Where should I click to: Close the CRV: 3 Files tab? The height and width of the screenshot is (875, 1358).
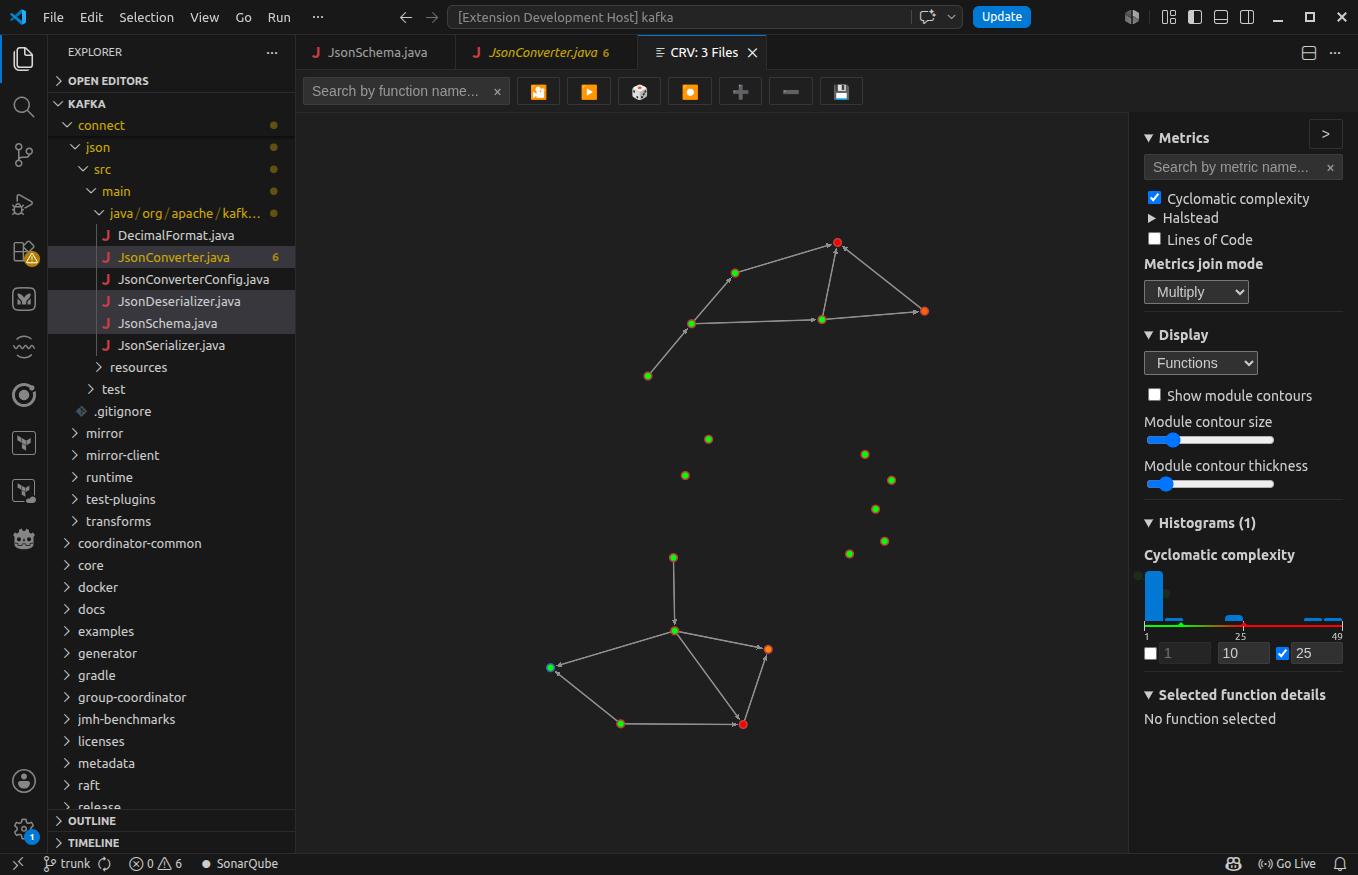753,53
